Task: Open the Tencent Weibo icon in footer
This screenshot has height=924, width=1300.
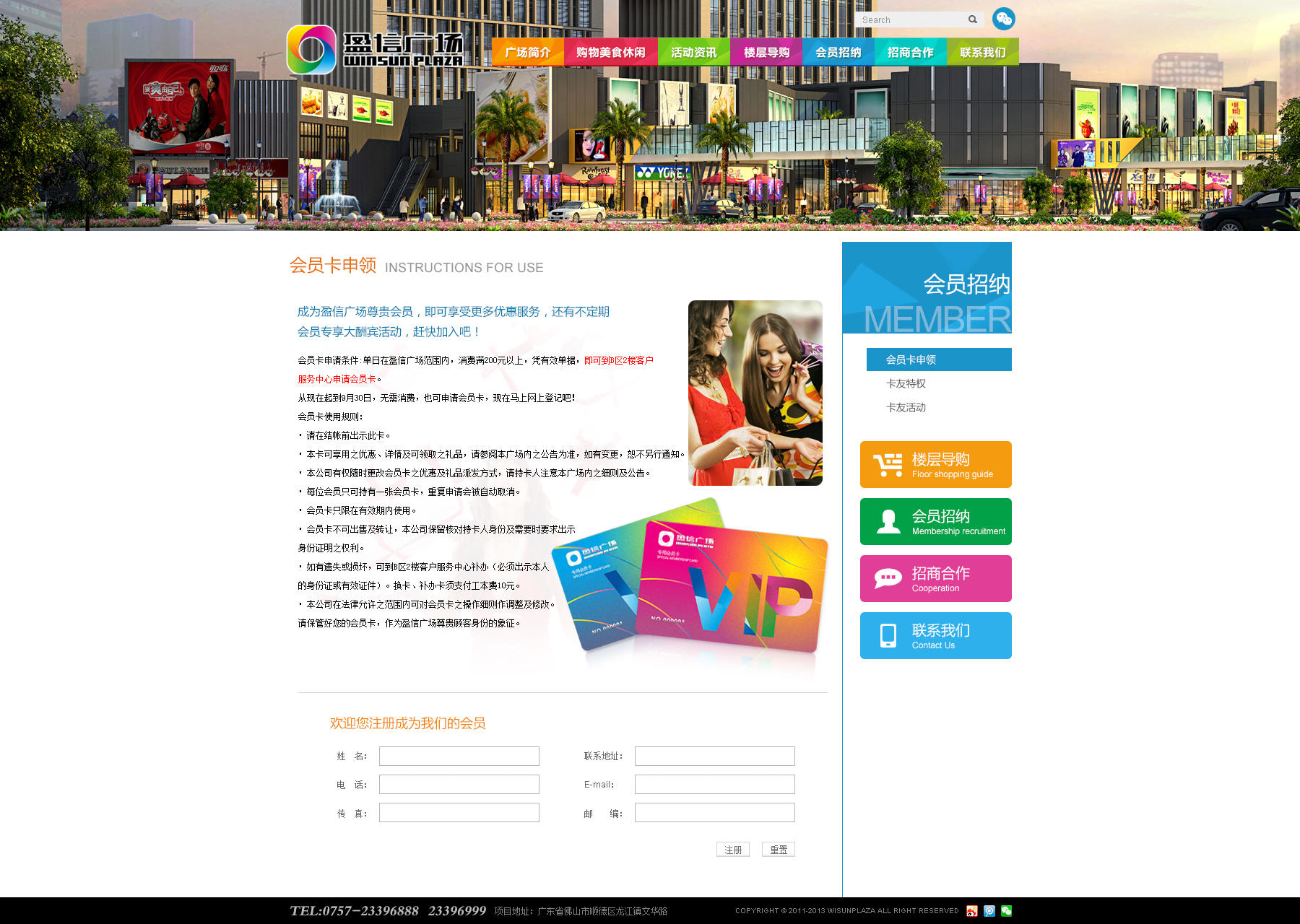Action: 989,911
